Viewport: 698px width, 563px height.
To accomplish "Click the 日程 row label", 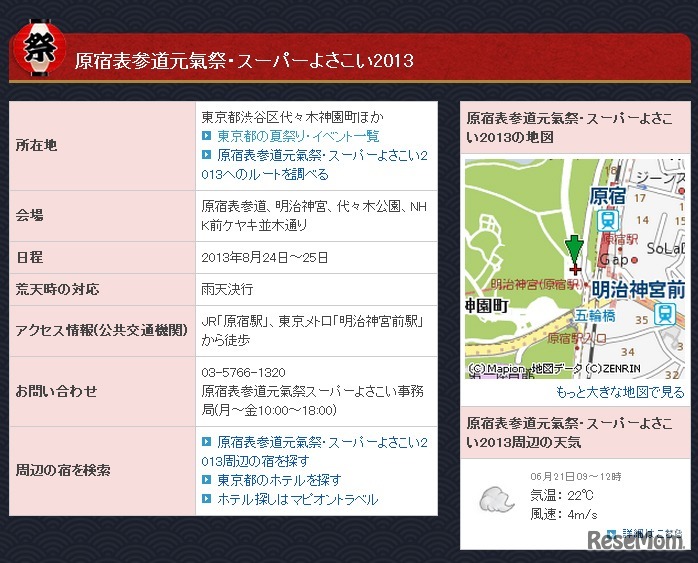I will click(x=29, y=257).
